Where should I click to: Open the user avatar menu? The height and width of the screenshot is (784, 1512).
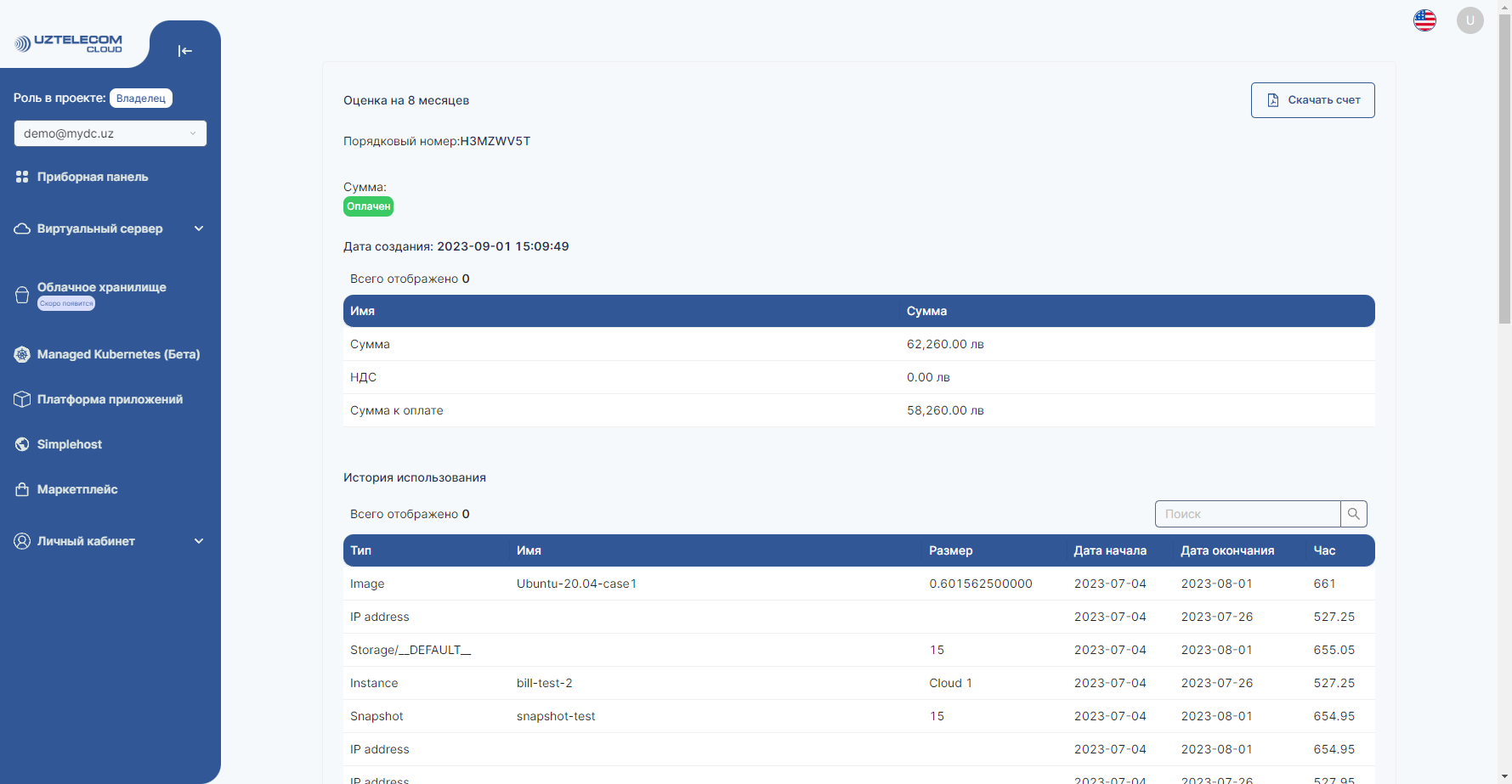pyautogui.click(x=1470, y=20)
